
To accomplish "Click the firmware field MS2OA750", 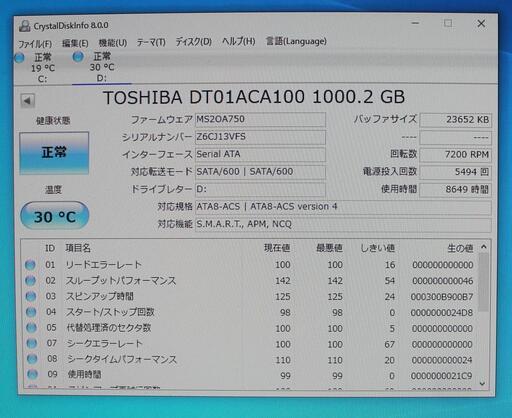I will tap(260, 119).
